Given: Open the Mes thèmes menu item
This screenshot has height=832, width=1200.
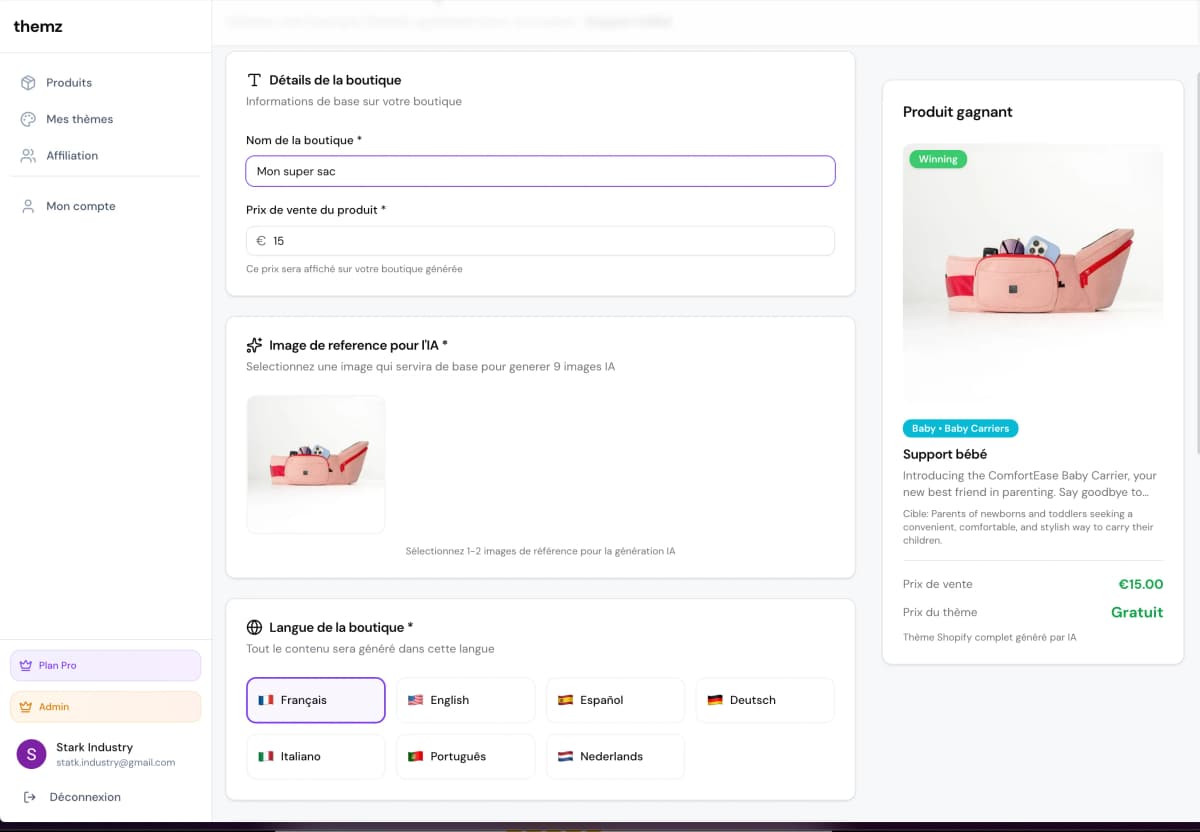Looking at the screenshot, I should 80,119.
